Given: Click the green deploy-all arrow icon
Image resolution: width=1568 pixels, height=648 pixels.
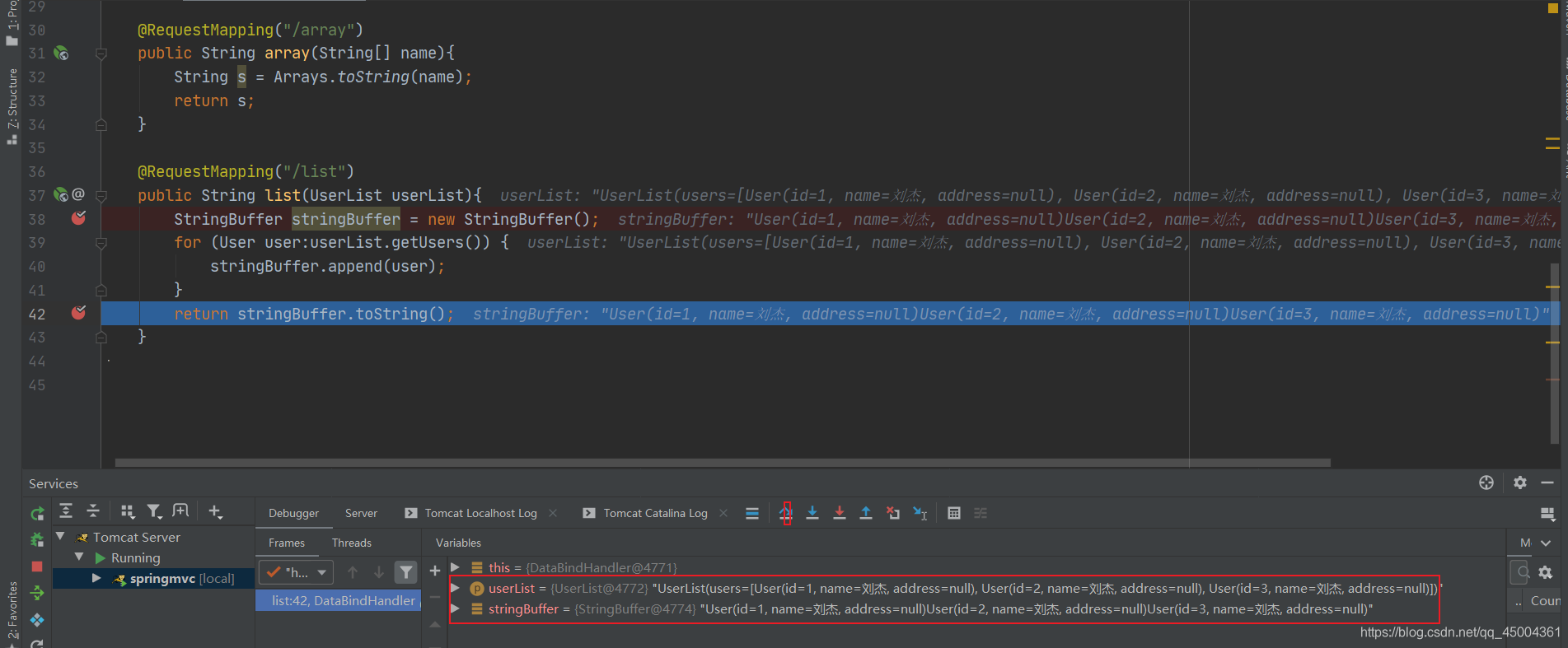Looking at the screenshot, I should tap(37, 593).
